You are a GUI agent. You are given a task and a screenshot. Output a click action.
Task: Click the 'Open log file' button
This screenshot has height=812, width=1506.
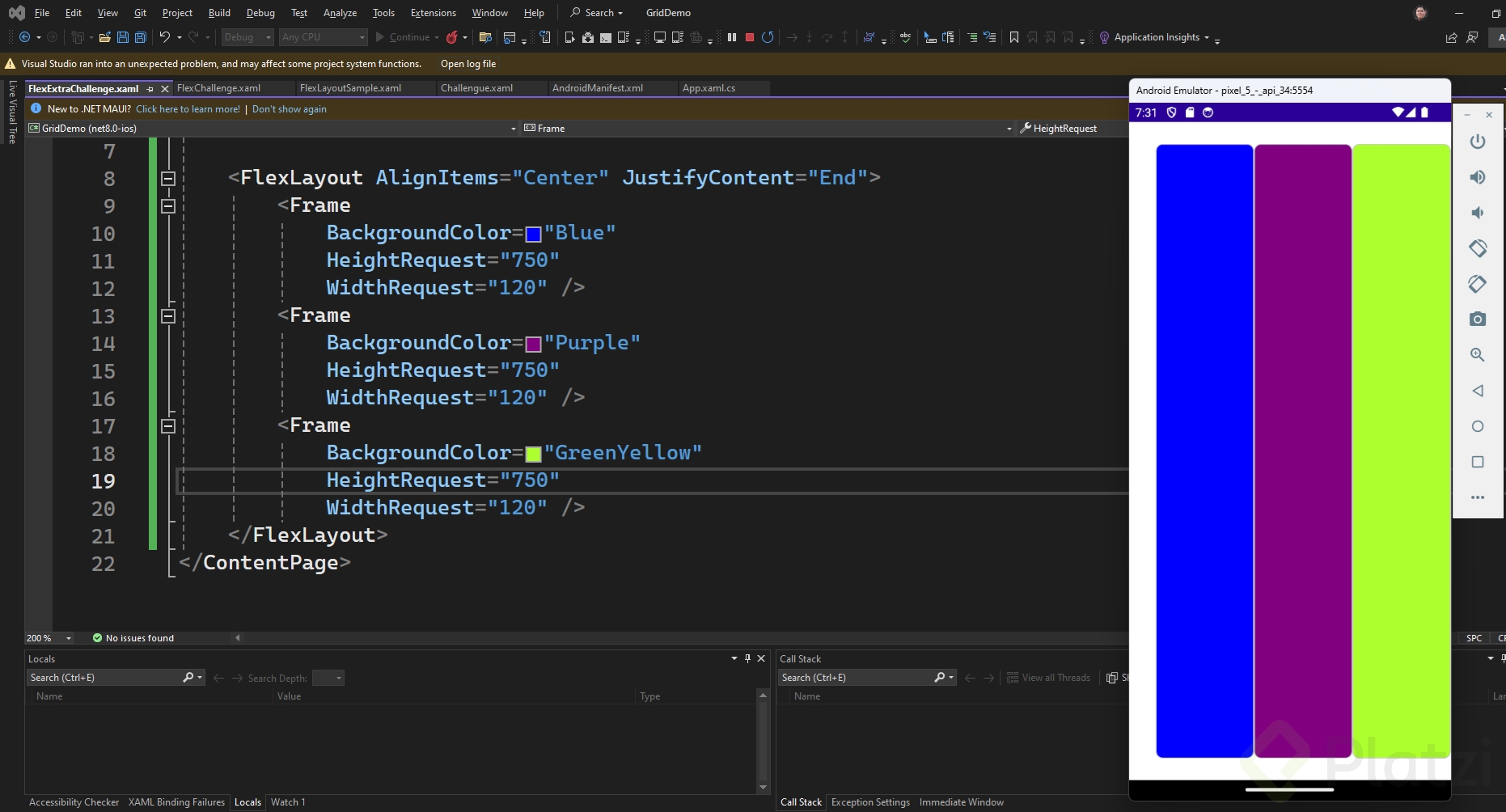pyautogui.click(x=467, y=64)
